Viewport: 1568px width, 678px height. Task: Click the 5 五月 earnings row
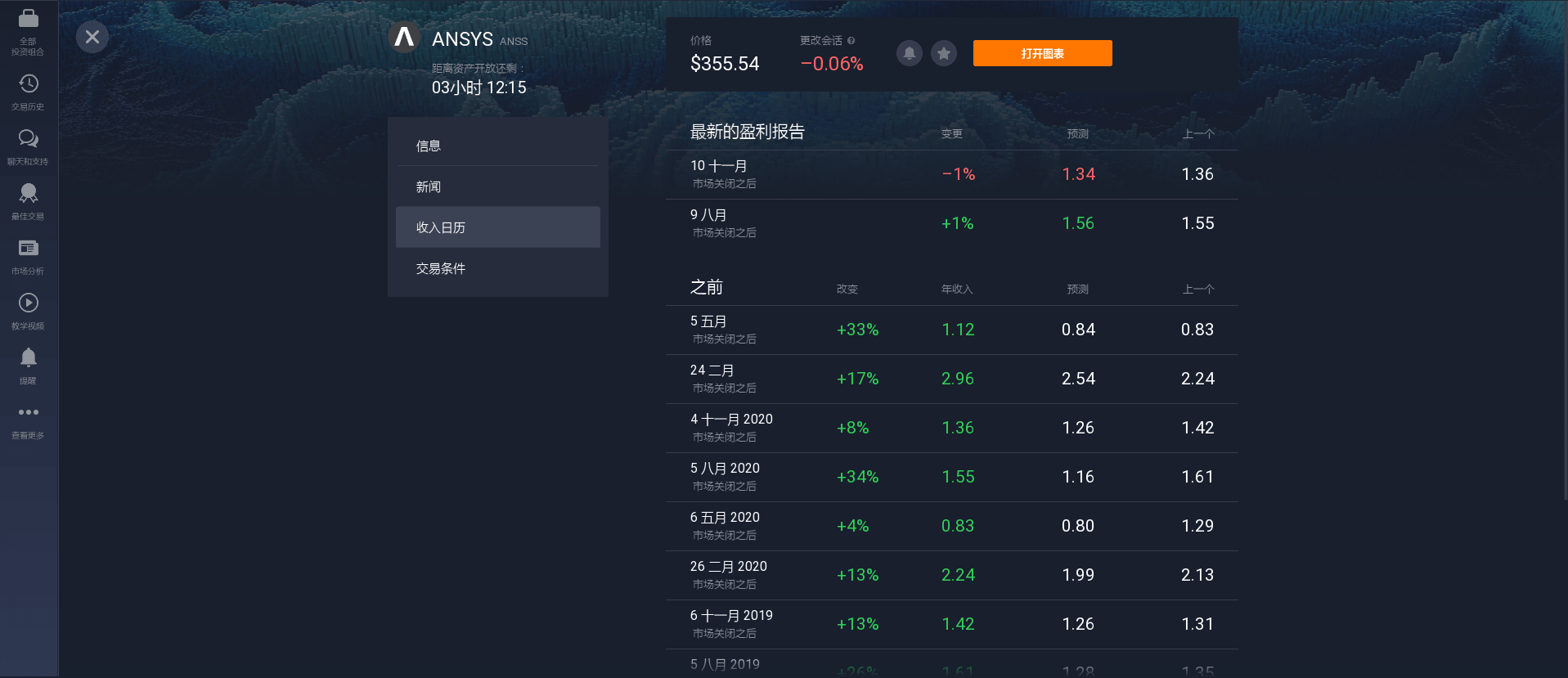click(x=952, y=330)
